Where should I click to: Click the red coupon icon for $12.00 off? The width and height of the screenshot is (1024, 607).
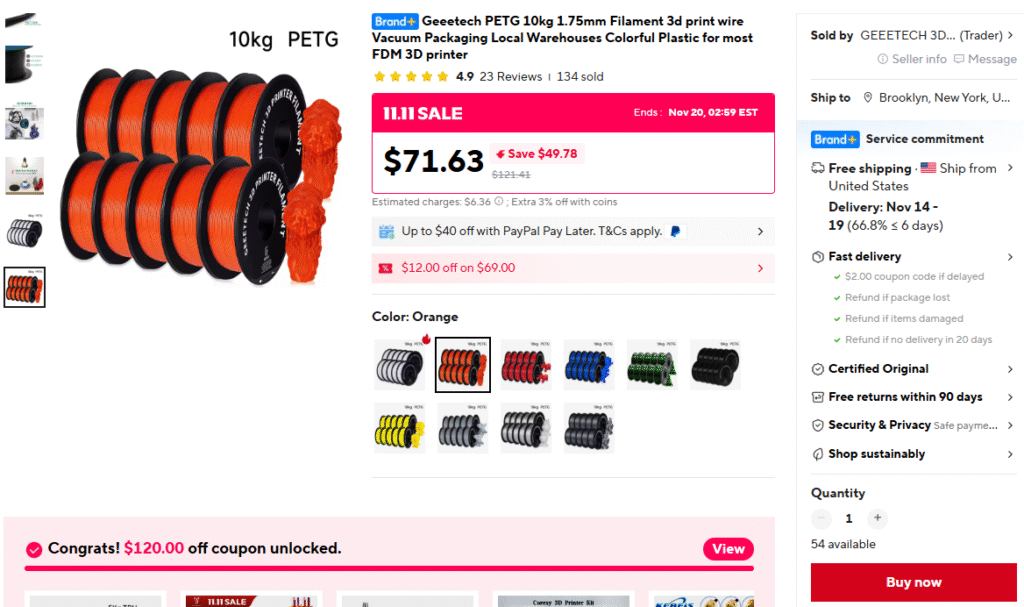click(385, 268)
